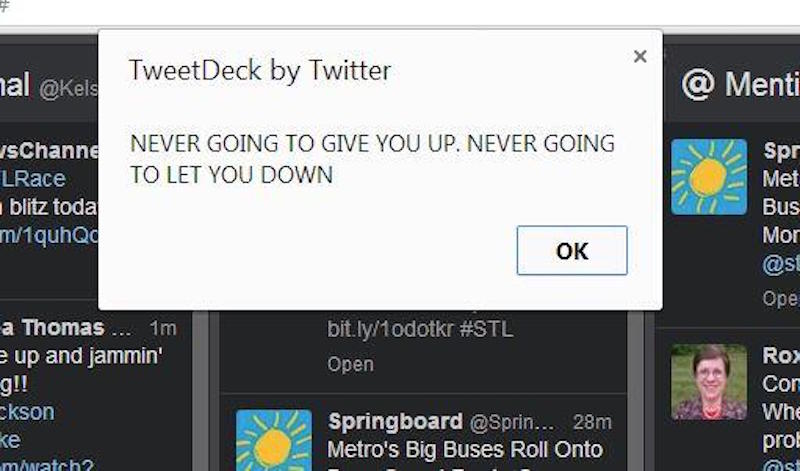Open the woman's profile photo in the Mentions column
This screenshot has width=800, height=471.
[708, 381]
